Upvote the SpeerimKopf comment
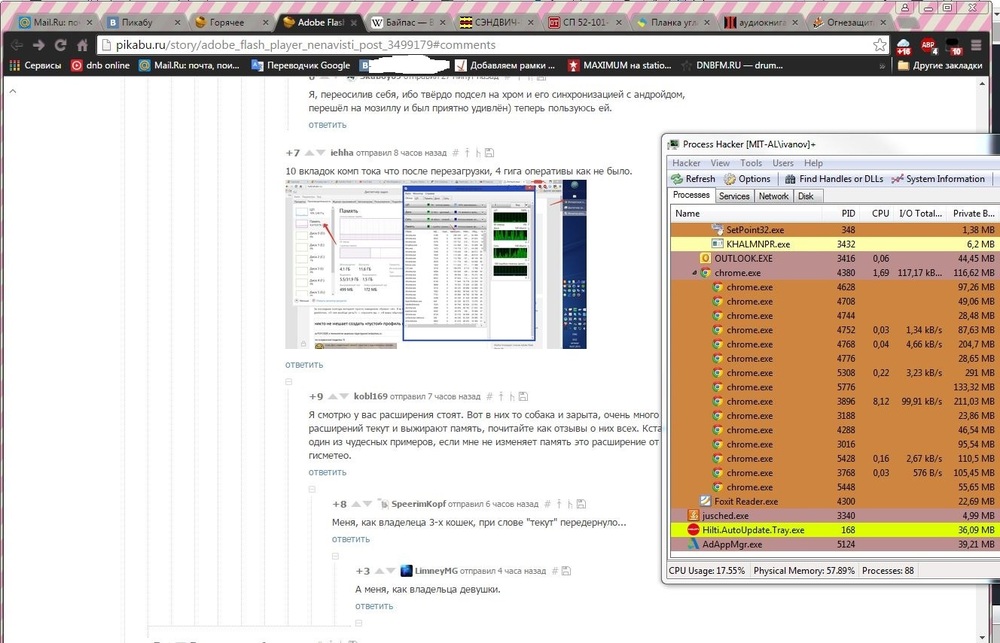This screenshot has height=643, width=1000. coord(356,504)
